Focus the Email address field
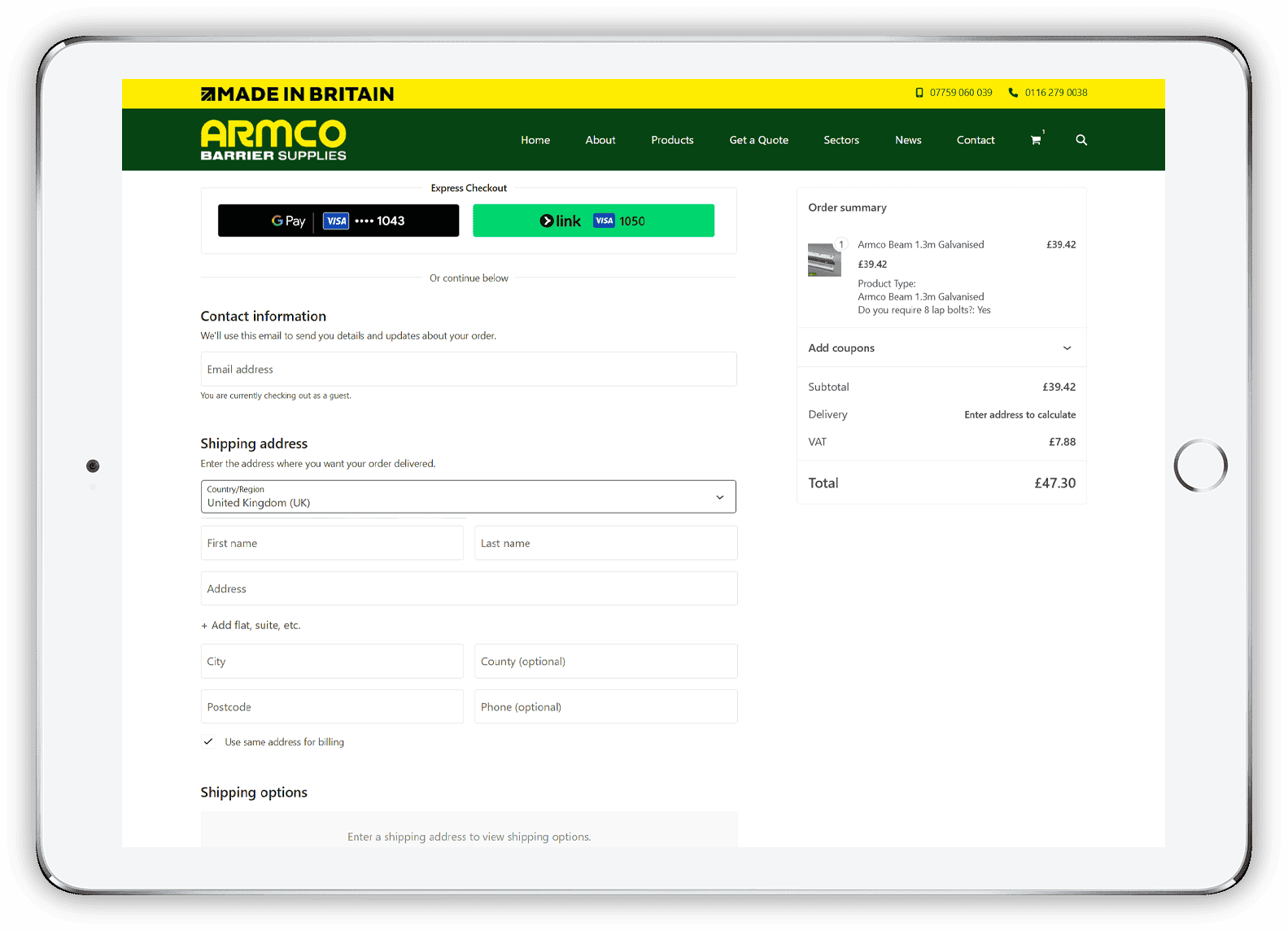The height and width of the screenshot is (931, 1288). pyautogui.click(x=468, y=369)
